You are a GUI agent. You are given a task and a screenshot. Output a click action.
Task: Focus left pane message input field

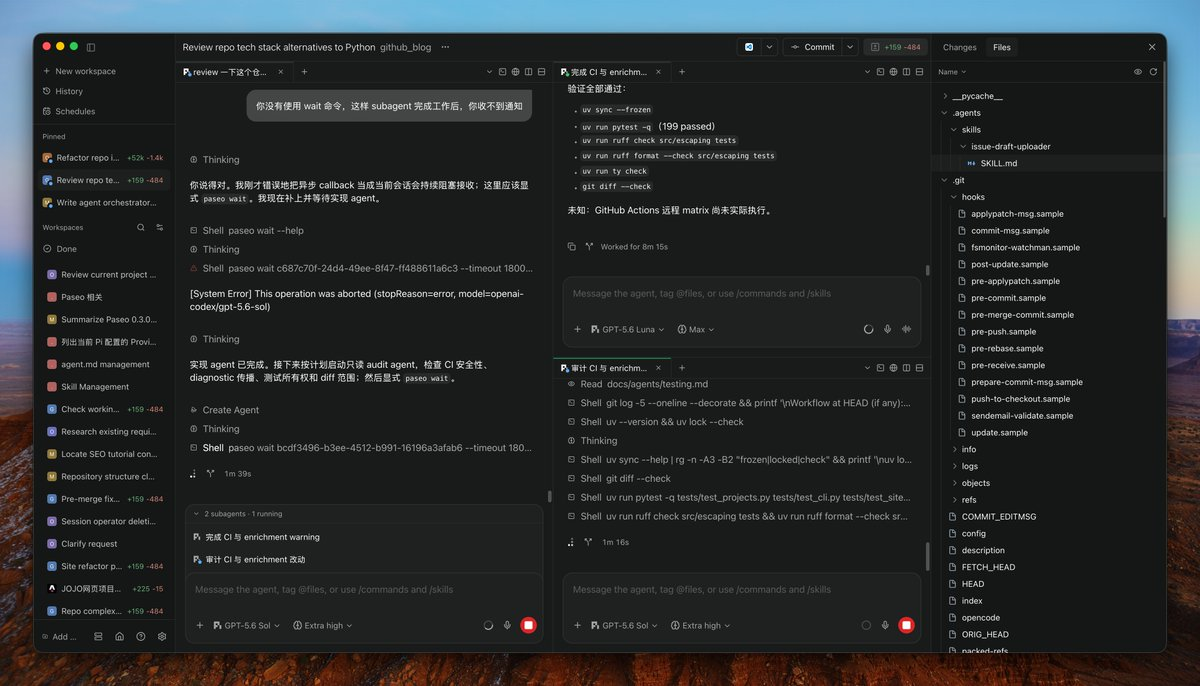click(x=363, y=590)
